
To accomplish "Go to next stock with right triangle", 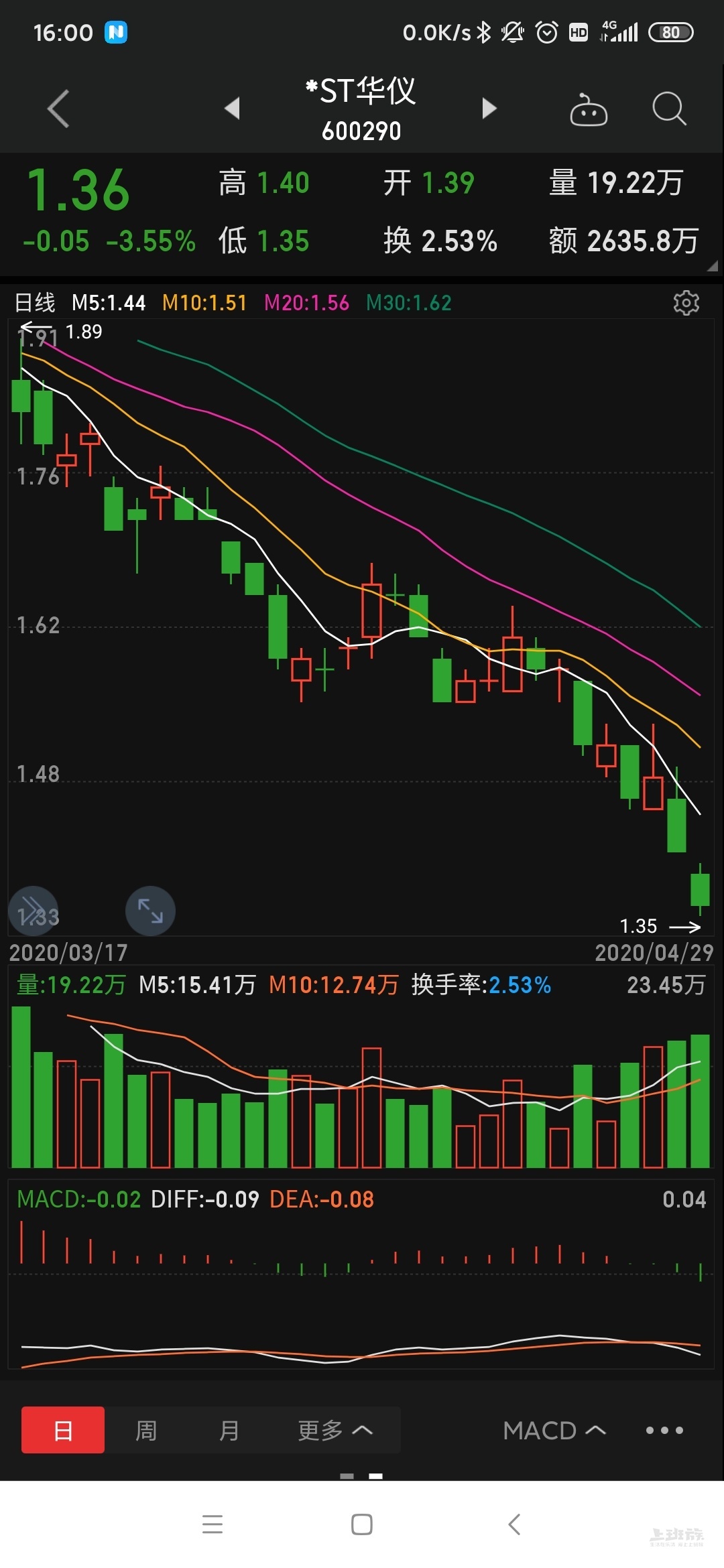I will (489, 108).
